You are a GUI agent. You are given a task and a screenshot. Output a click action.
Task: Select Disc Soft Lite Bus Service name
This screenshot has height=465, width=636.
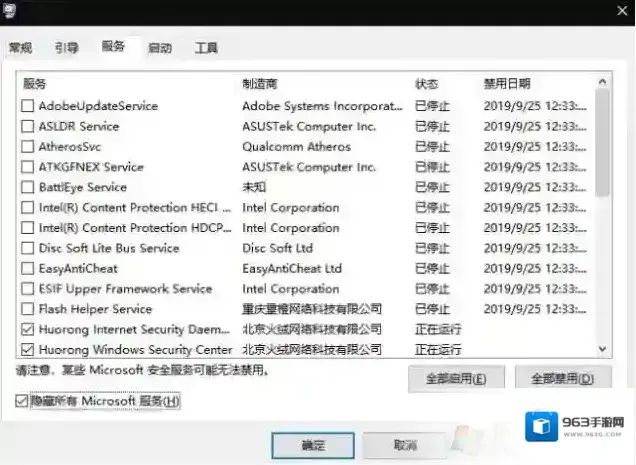(x=109, y=248)
